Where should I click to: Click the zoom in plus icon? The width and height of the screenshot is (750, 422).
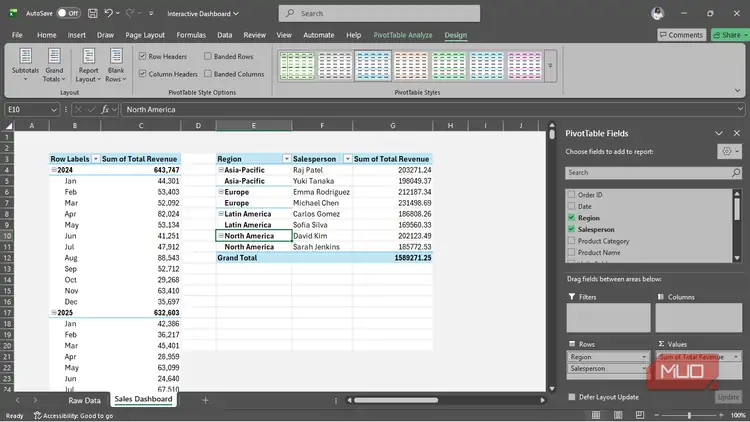click(x=721, y=415)
